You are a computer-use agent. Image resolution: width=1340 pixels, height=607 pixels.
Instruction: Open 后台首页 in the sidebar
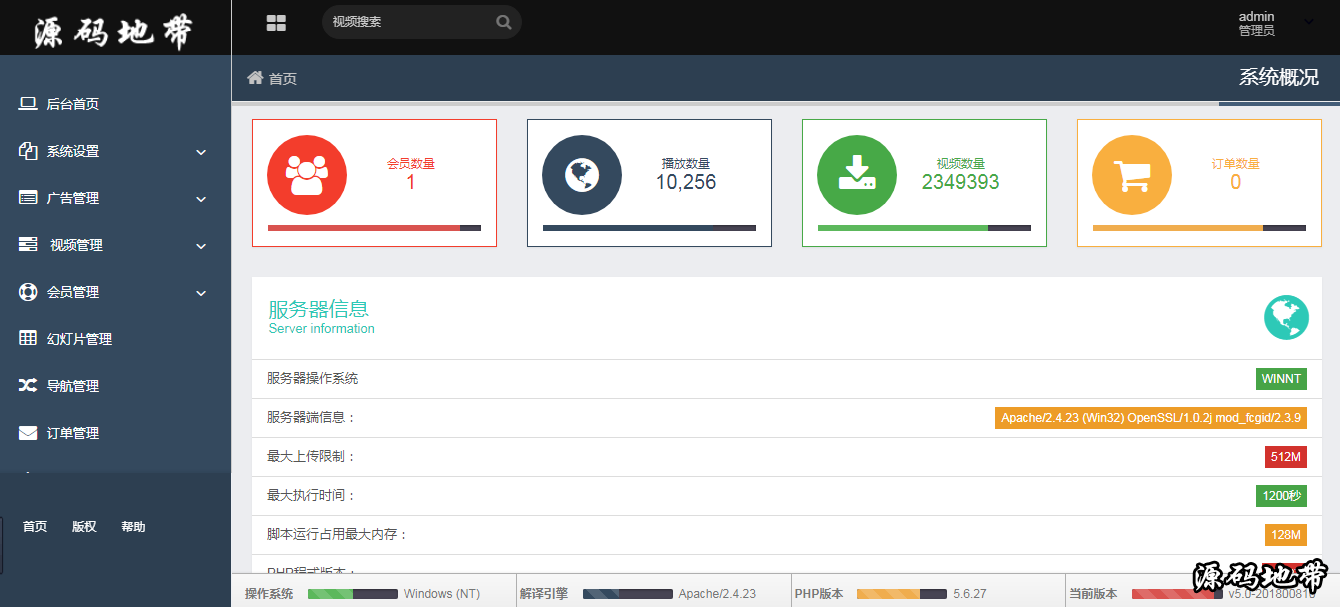click(x=72, y=104)
